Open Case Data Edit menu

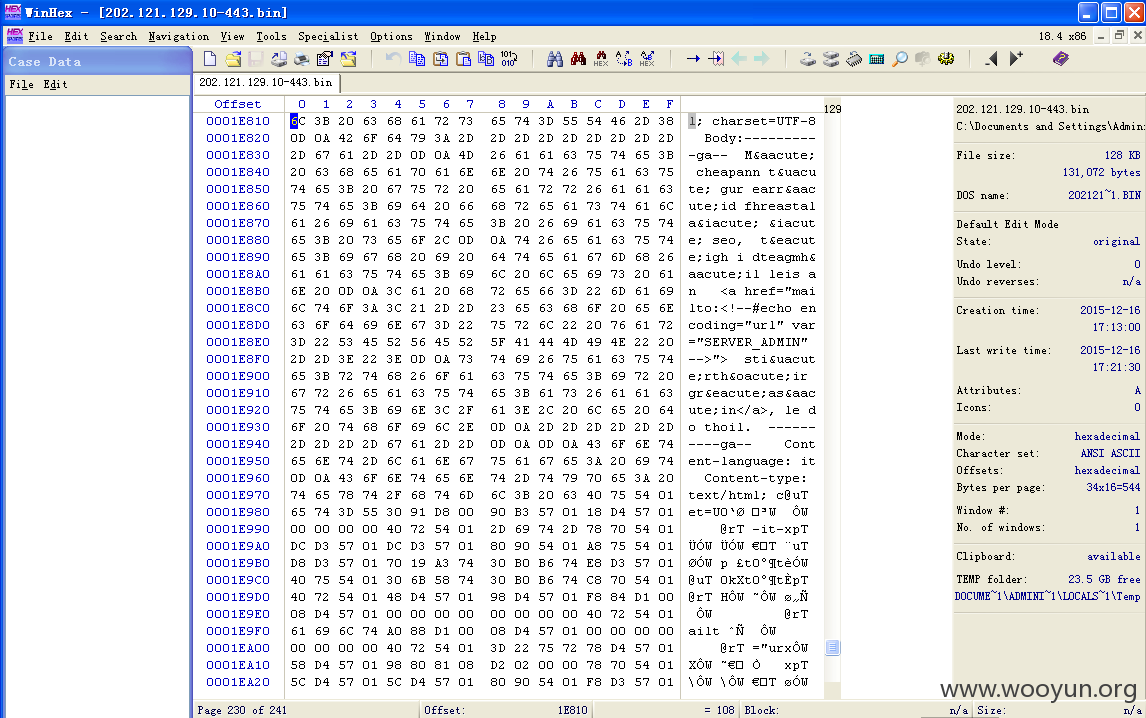55,85
